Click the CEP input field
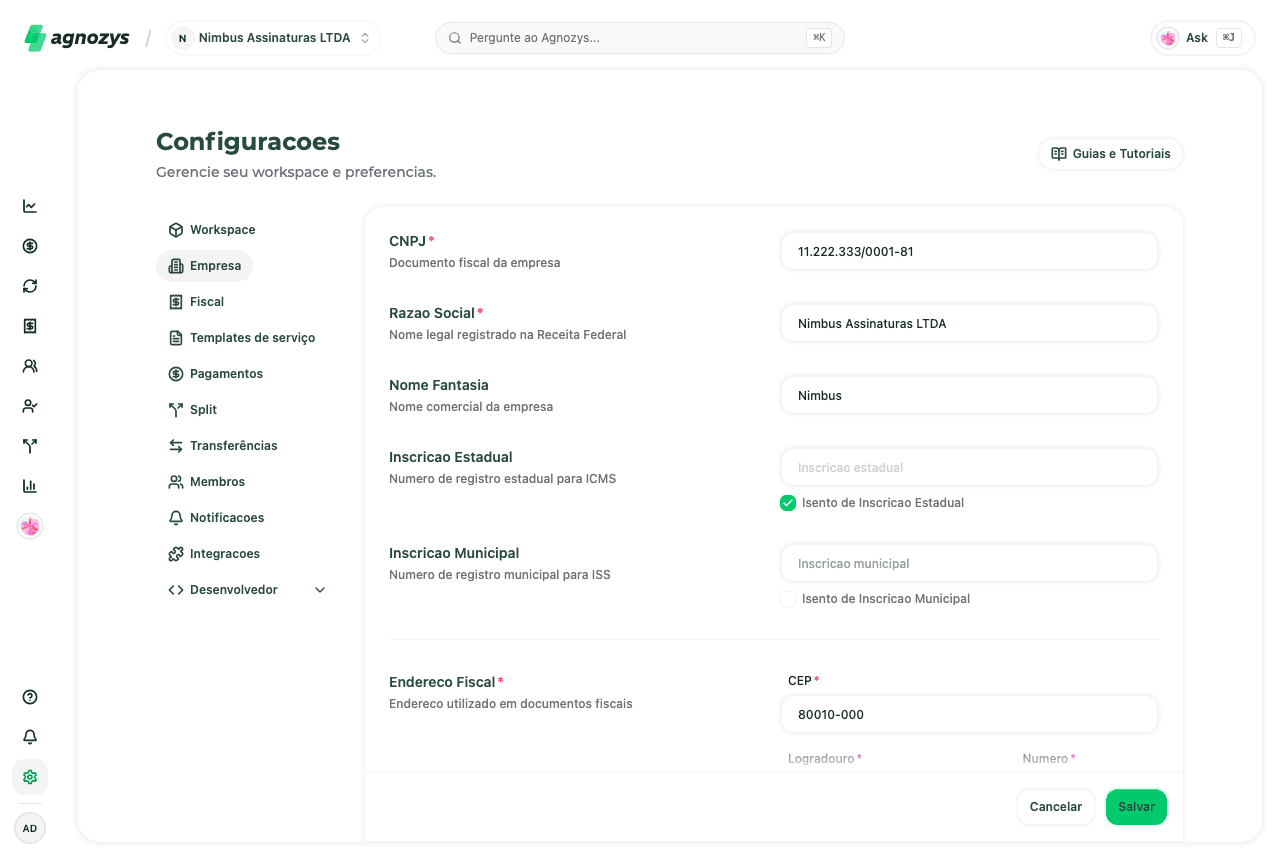This screenshot has height=860, width=1280. tap(969, 715)
